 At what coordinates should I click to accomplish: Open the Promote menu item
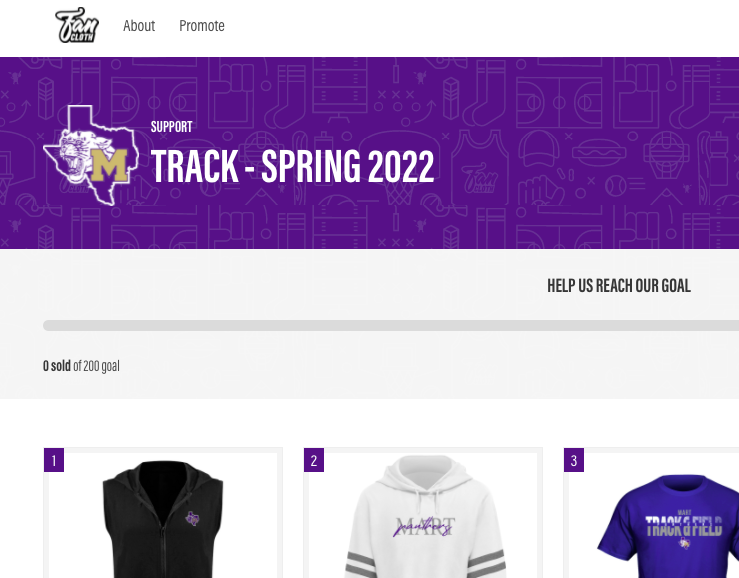pos(202,26)
